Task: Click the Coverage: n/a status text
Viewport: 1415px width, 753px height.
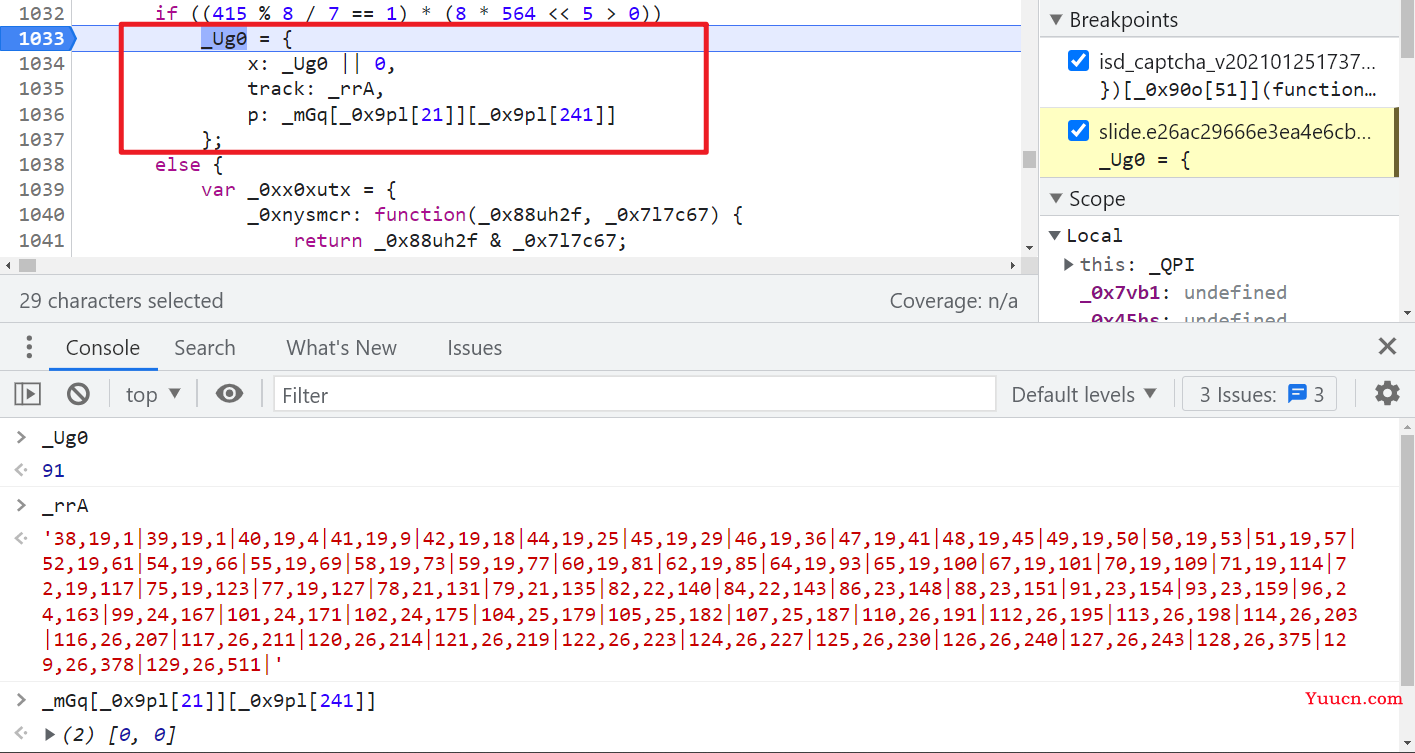Action: [x=953, y=300]
